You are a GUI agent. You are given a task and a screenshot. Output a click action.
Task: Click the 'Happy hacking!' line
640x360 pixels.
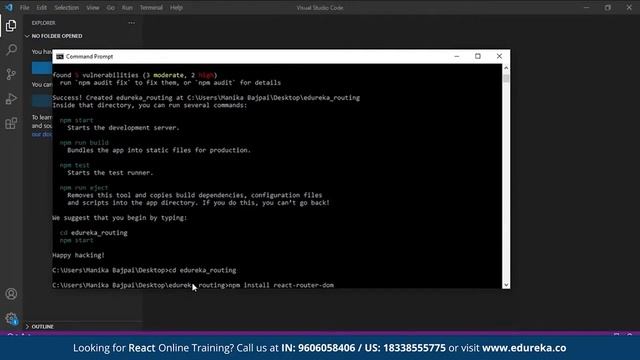78,255
